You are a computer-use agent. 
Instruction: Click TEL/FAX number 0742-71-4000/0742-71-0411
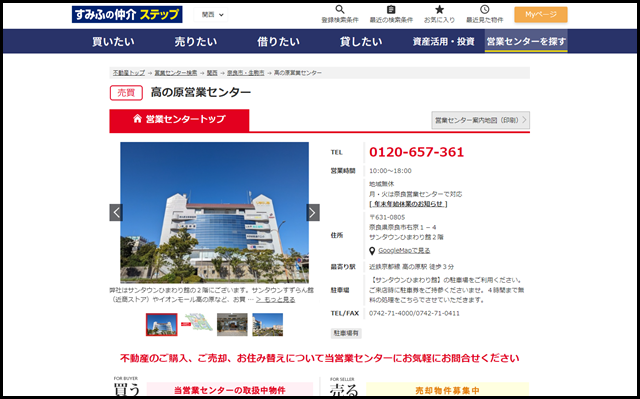click(414, 313)
